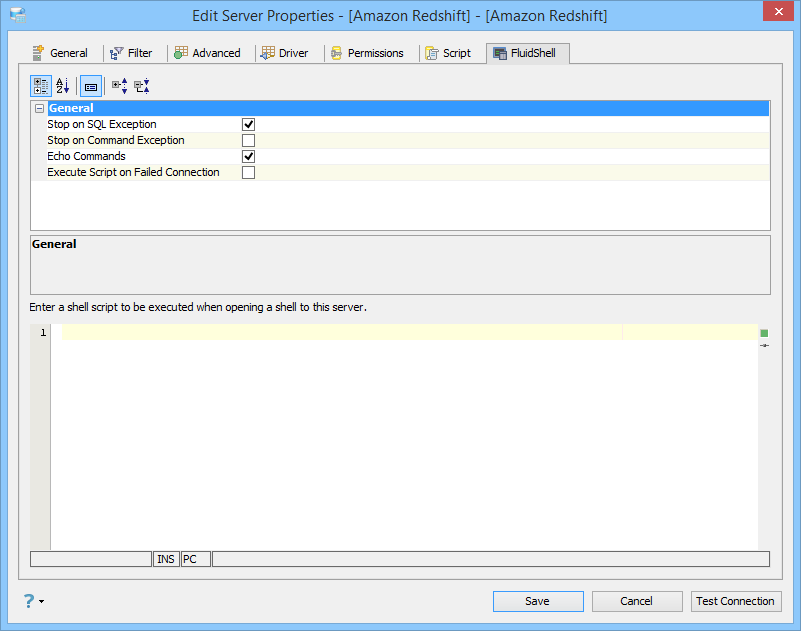Click the General heading in the description pane

pyautogui.click(x=54, y=244)
